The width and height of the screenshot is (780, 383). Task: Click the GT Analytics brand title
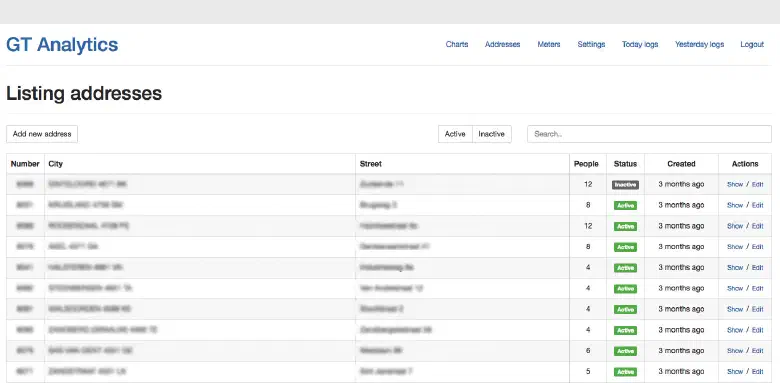(62, 45)
